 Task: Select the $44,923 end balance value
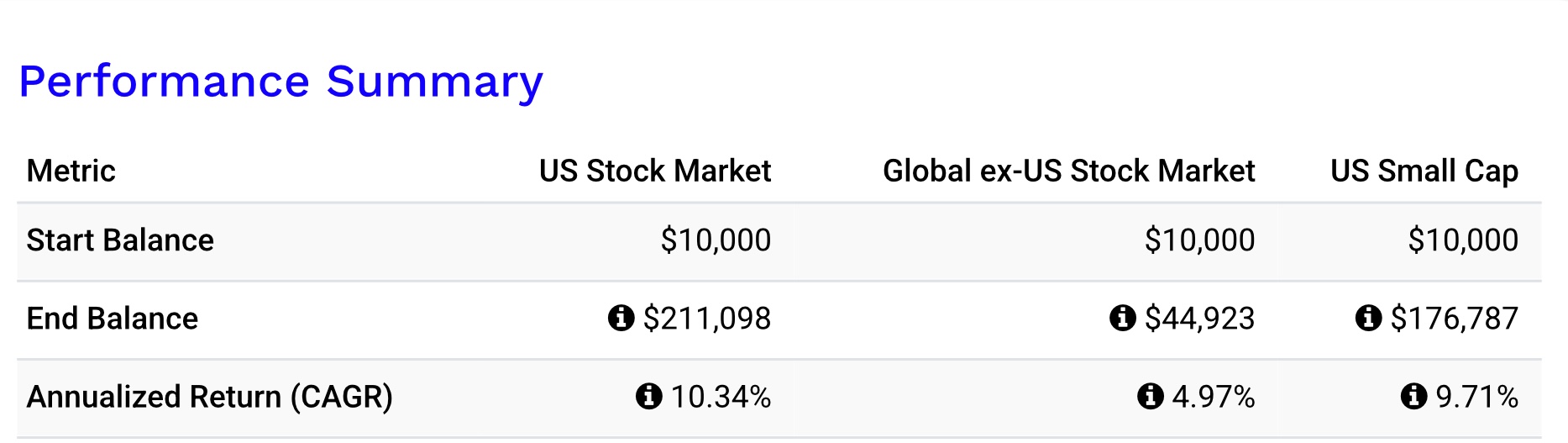(1199, 319)
